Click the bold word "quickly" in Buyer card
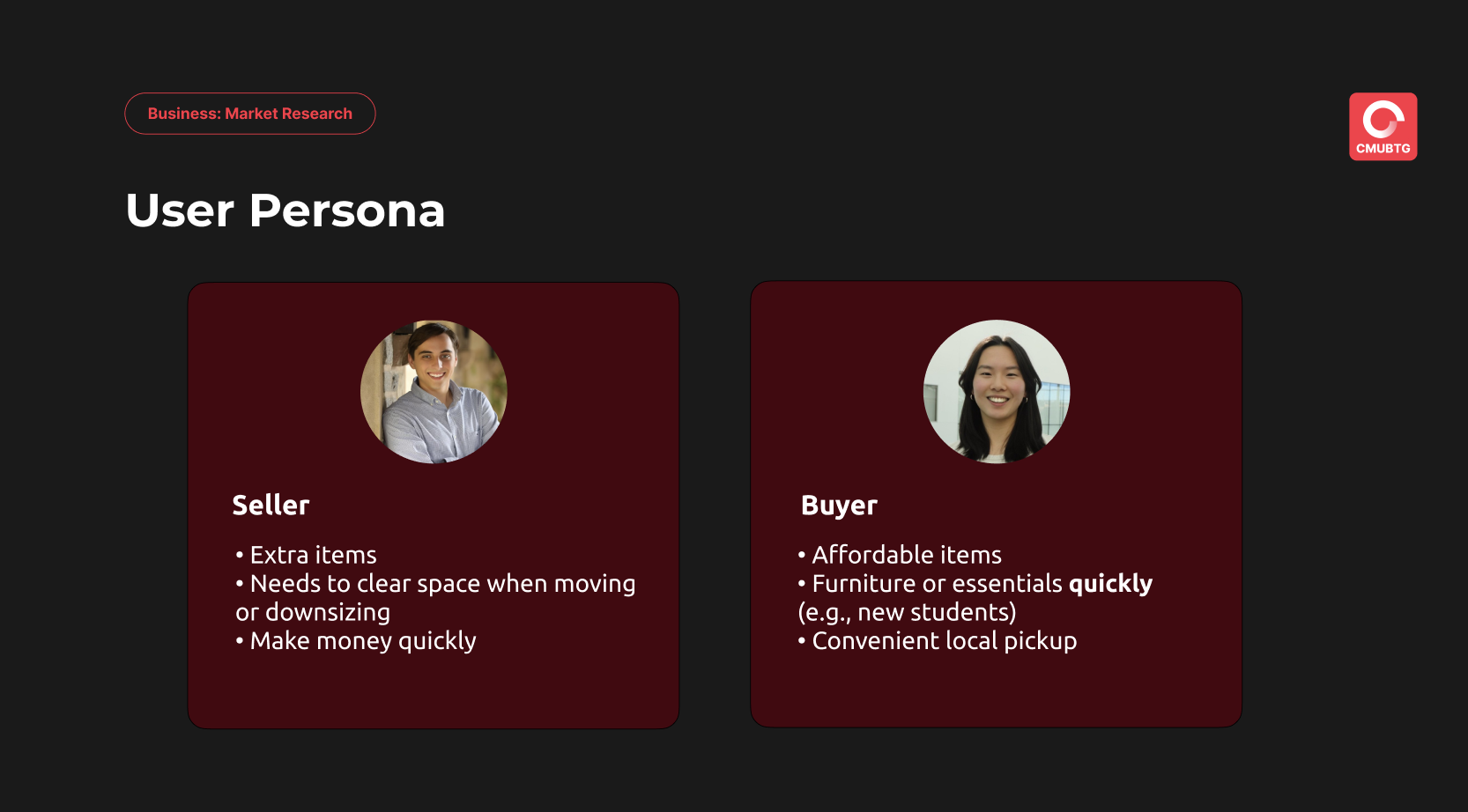 point(1110,584)
